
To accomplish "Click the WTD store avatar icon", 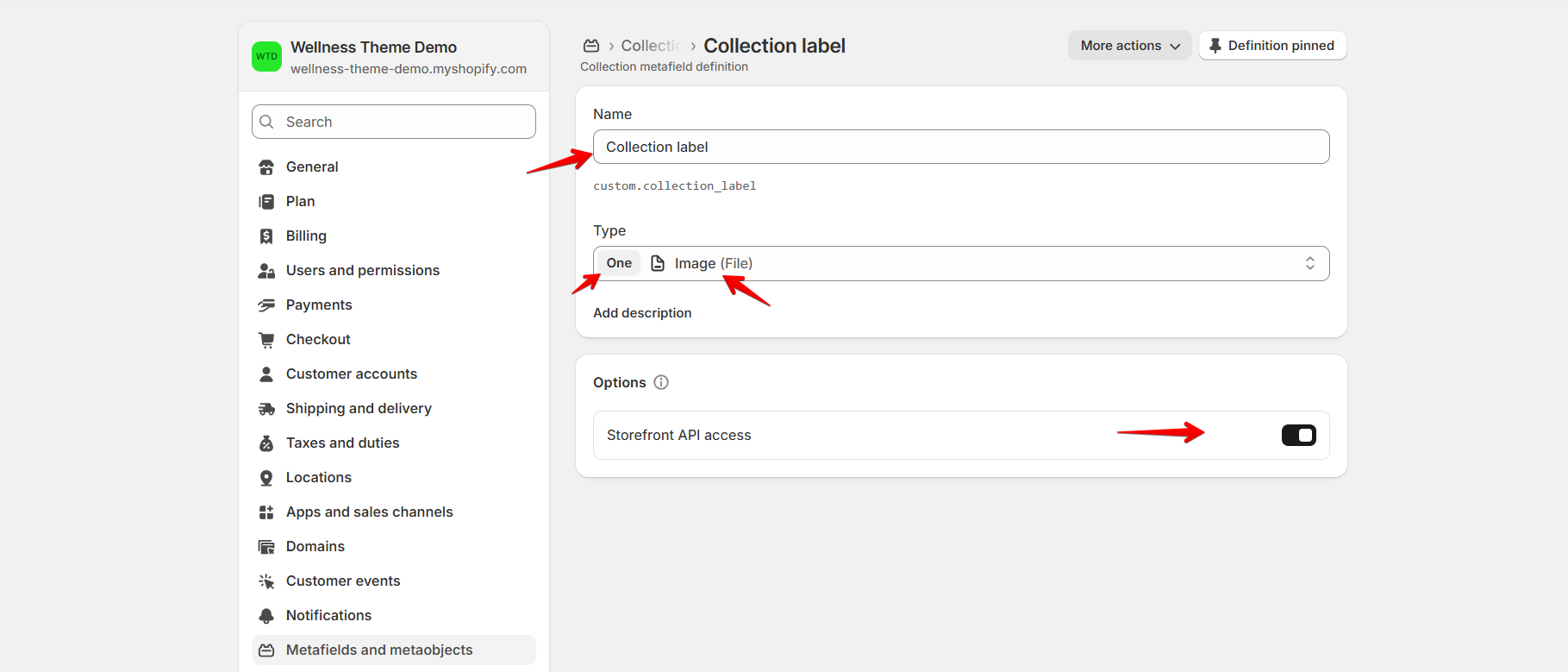I will [266, 56].
